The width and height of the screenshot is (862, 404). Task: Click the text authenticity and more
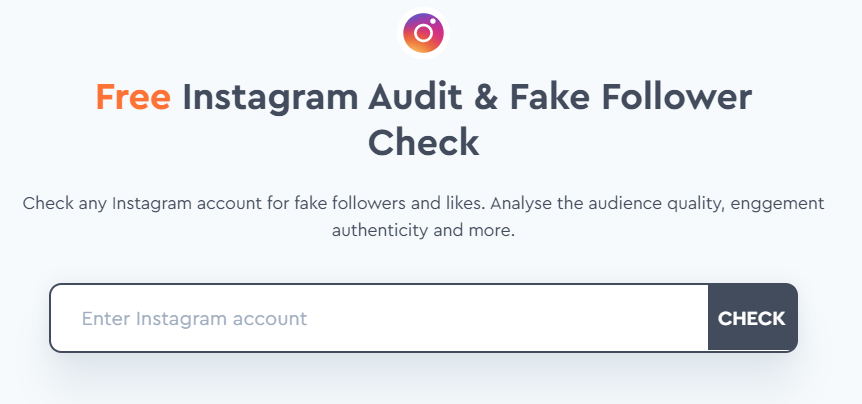pyautogui.click(x=423, y=230)
